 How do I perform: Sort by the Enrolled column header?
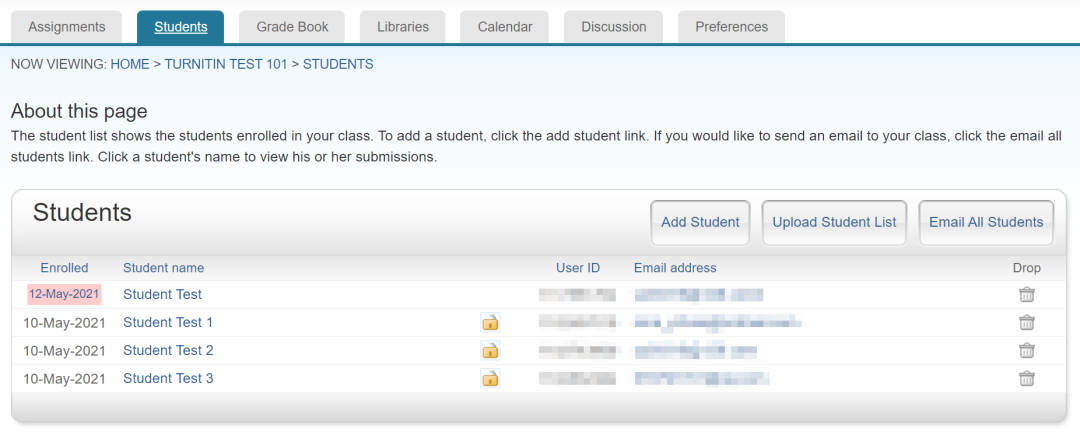[64, 268]
